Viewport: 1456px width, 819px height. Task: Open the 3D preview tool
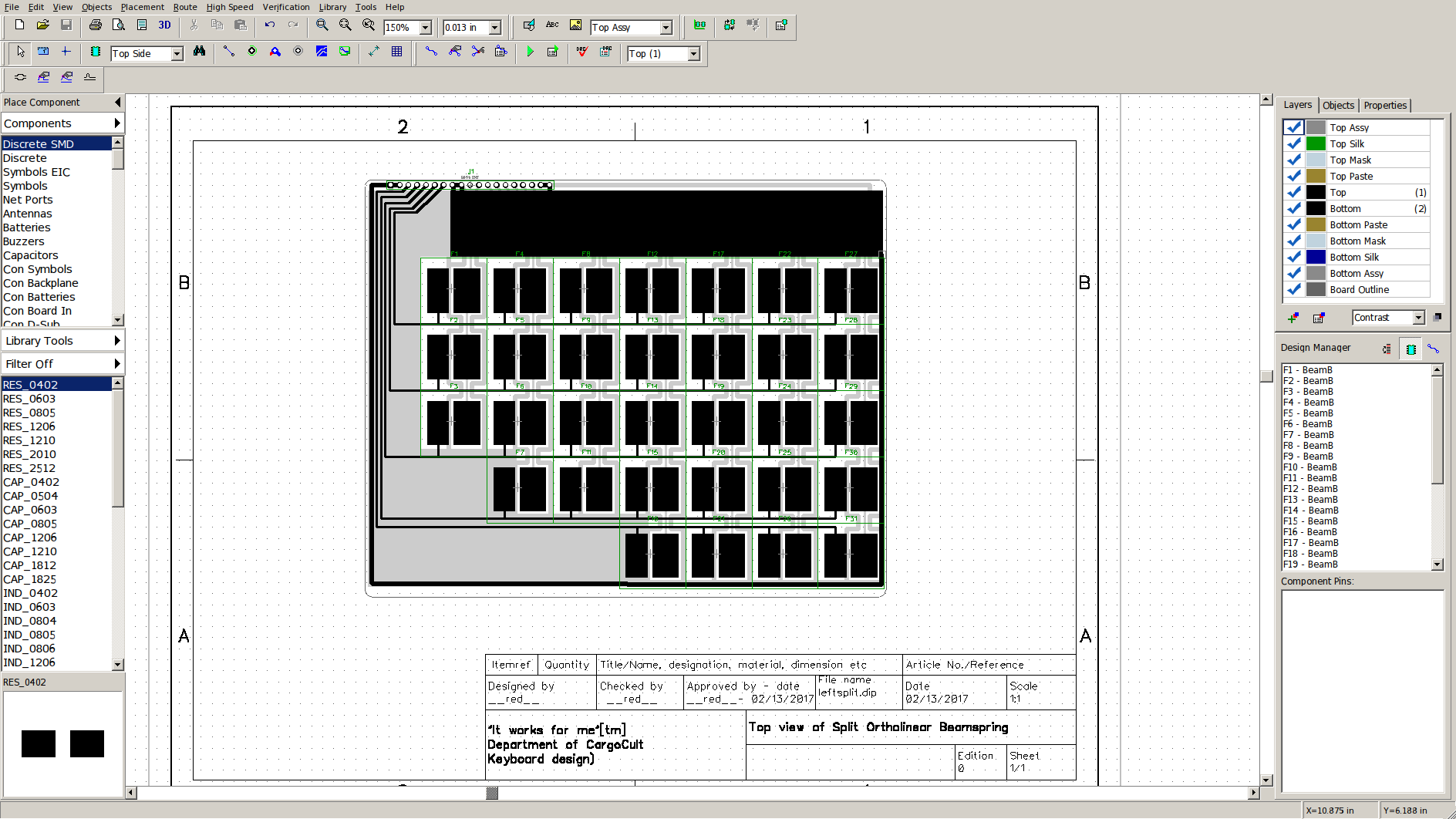click(x=164, y=25)
